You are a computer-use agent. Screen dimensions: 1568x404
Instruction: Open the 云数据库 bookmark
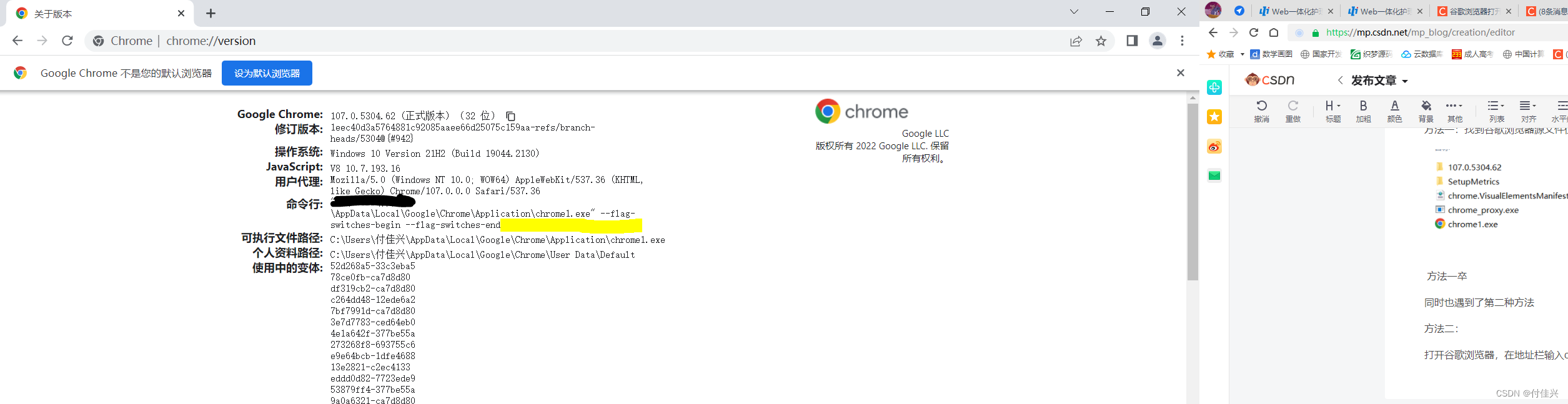[x=1422, y=54]
